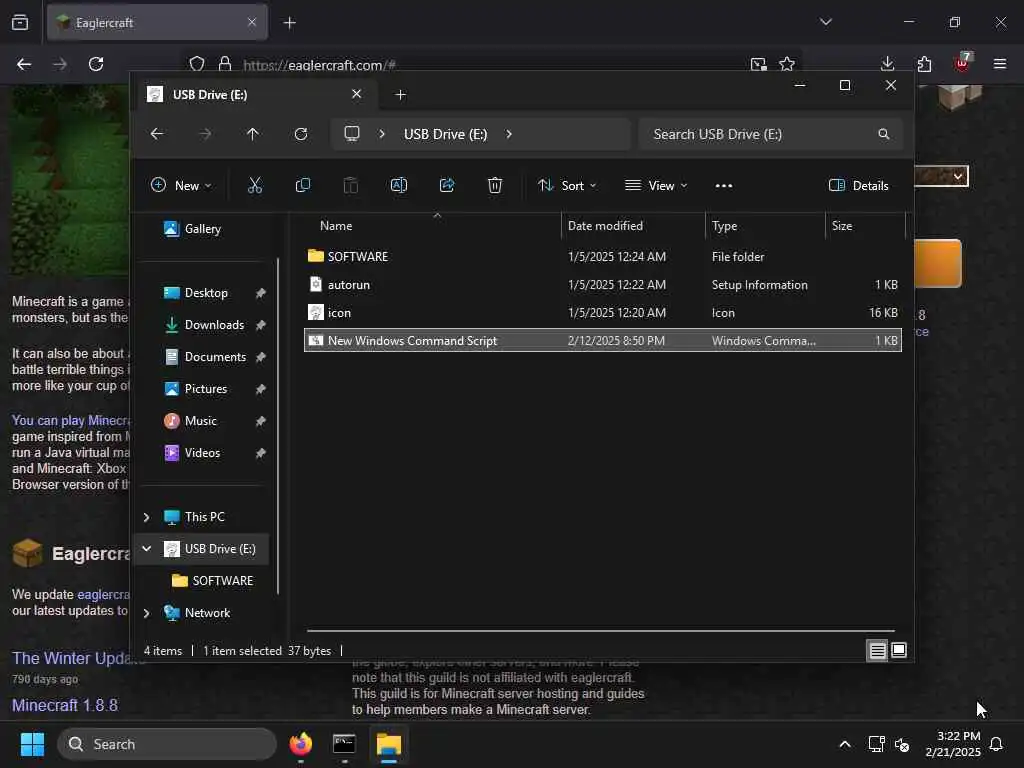Expand the This PC tree node

tap(146, 517)
